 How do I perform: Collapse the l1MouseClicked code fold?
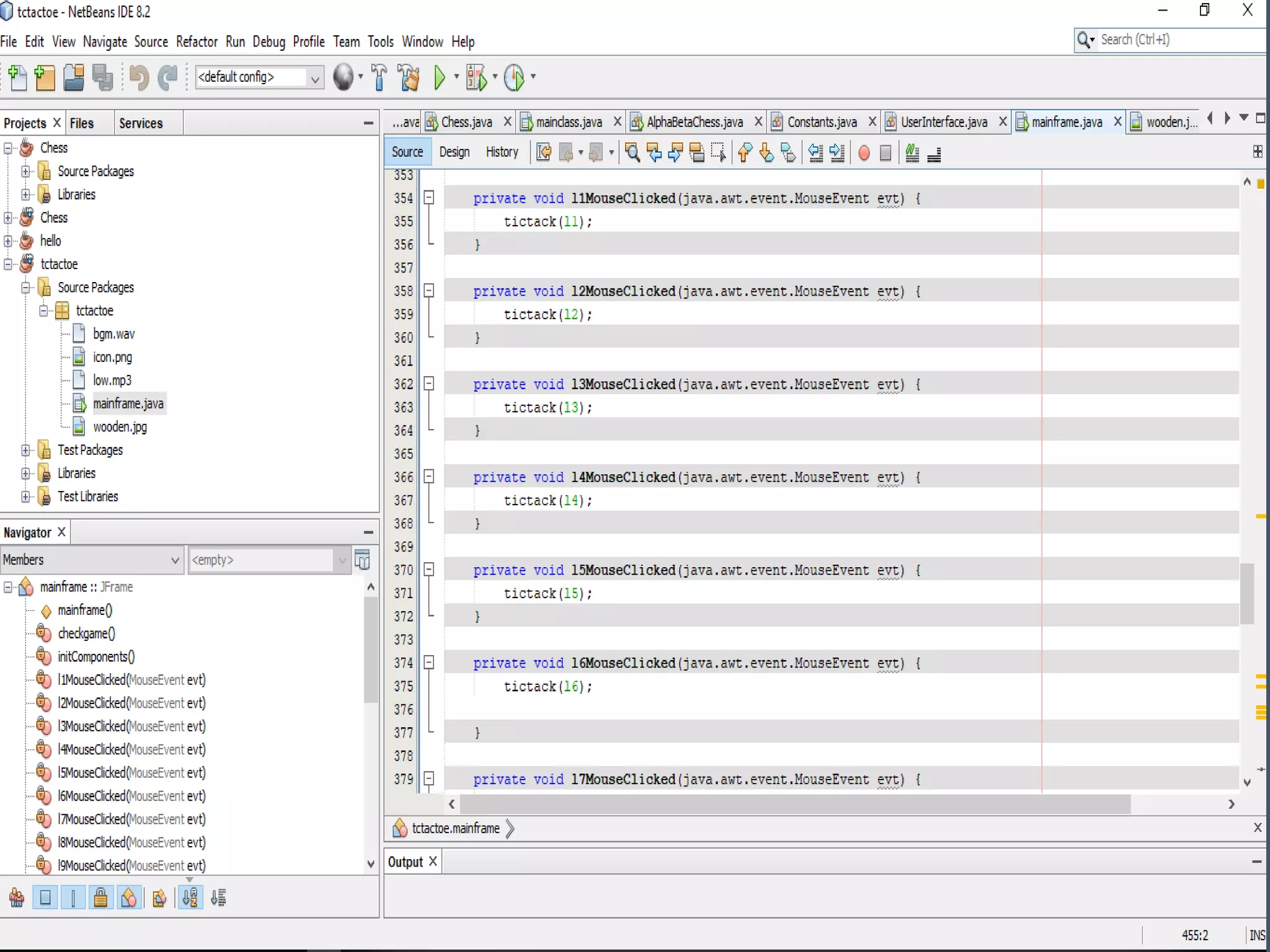pyautogui.click(x=429, y=198)
